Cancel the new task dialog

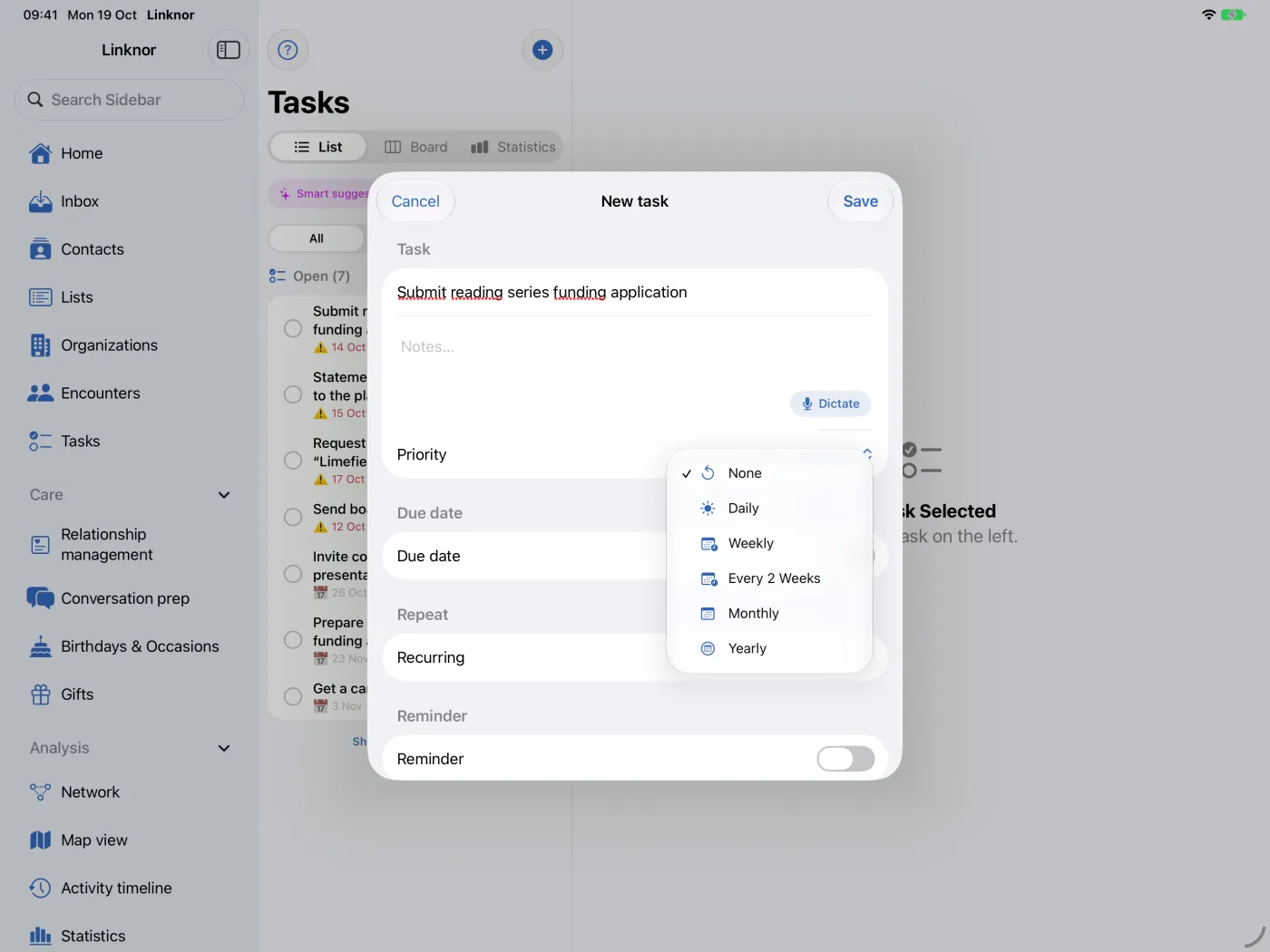(415, 201)
